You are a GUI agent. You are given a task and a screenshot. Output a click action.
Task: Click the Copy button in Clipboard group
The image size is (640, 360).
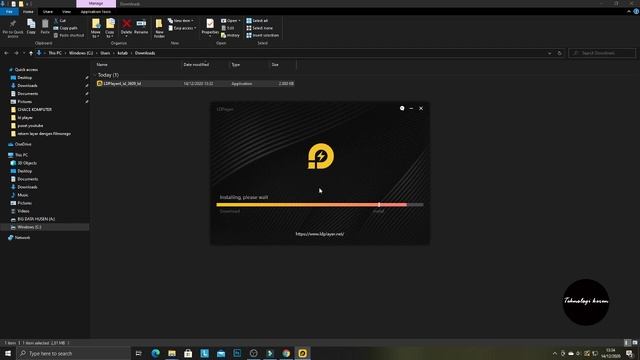tap(31, 27)
